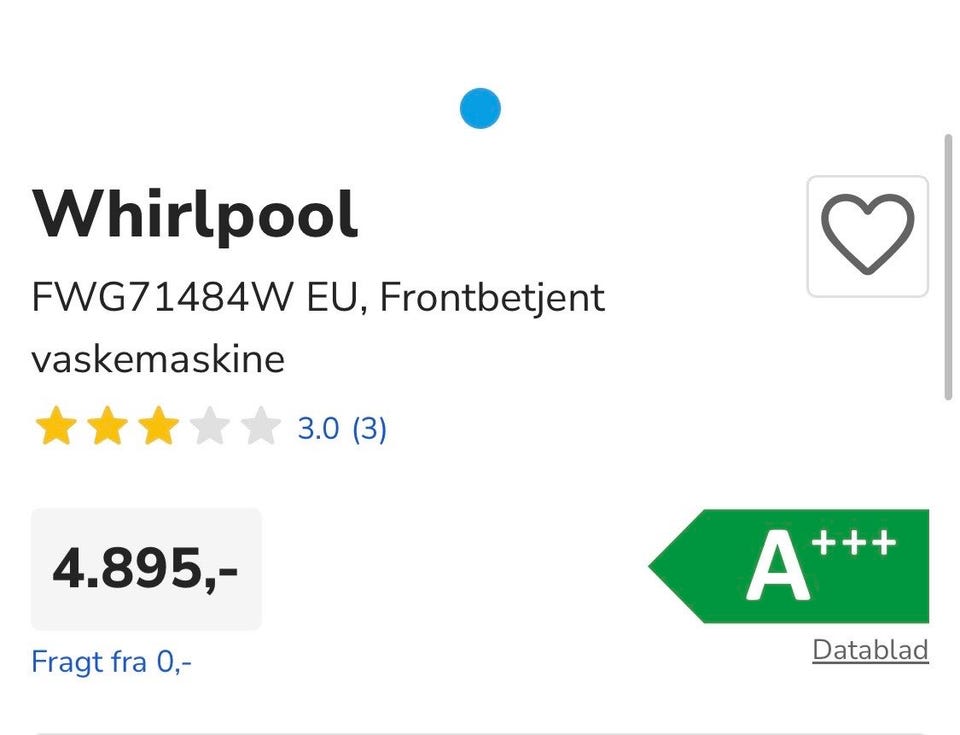Click the fourth (gray) rating star

[x=209, y=428]
